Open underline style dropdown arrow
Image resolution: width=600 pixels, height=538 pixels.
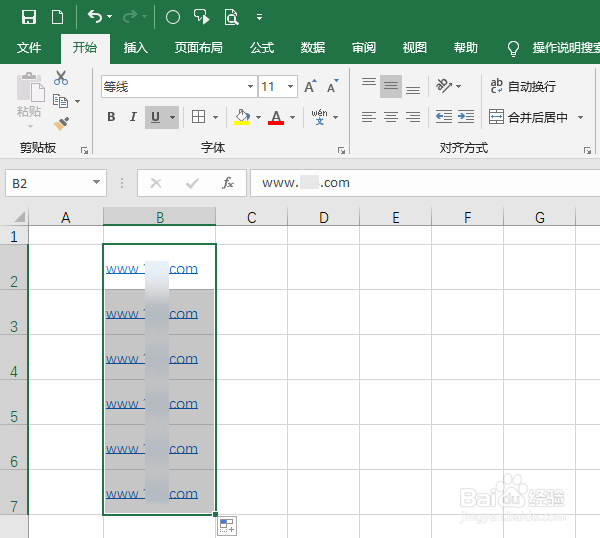point(173,117)
